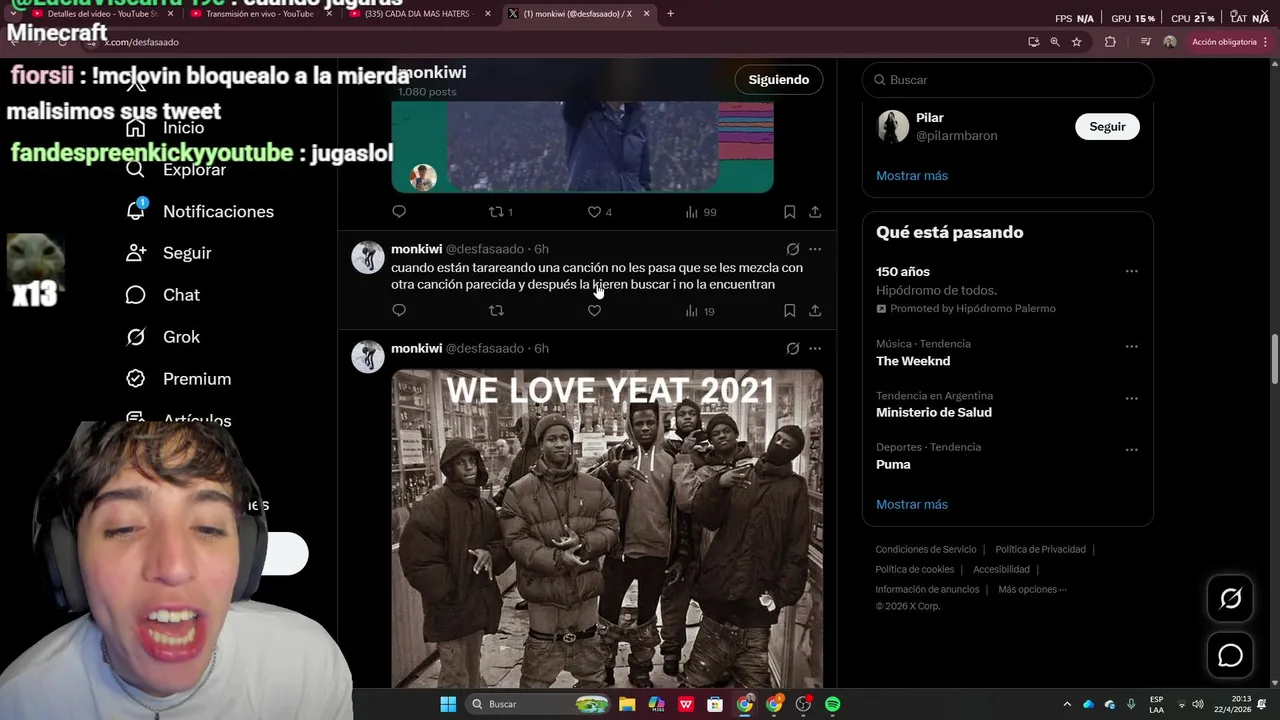Bookmark this page with the star icon

tap(1076, 42)
